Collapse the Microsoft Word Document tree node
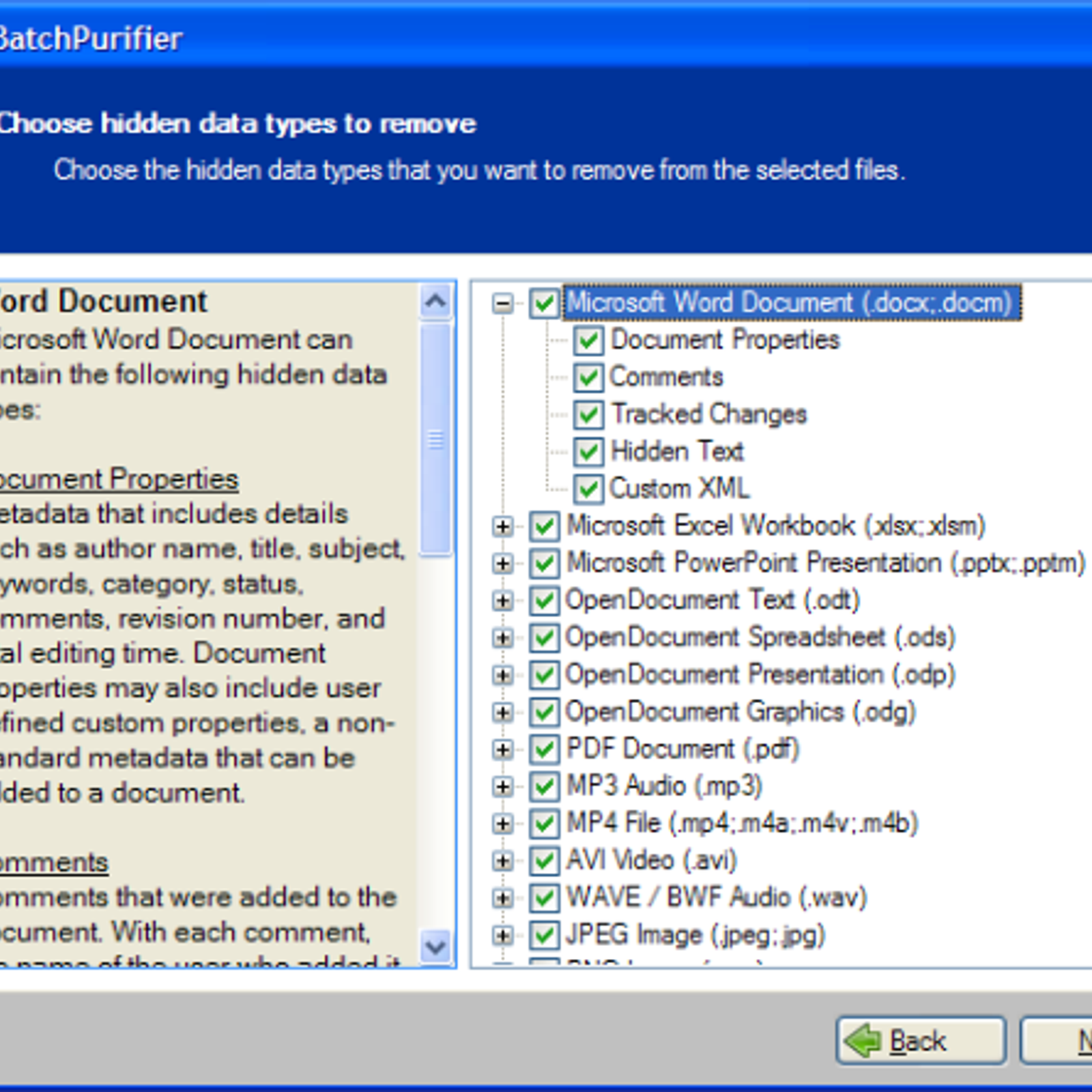 503,303
